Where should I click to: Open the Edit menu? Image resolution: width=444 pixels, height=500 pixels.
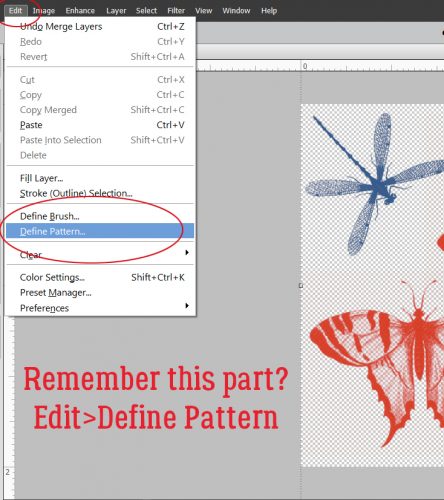(15, 11)
